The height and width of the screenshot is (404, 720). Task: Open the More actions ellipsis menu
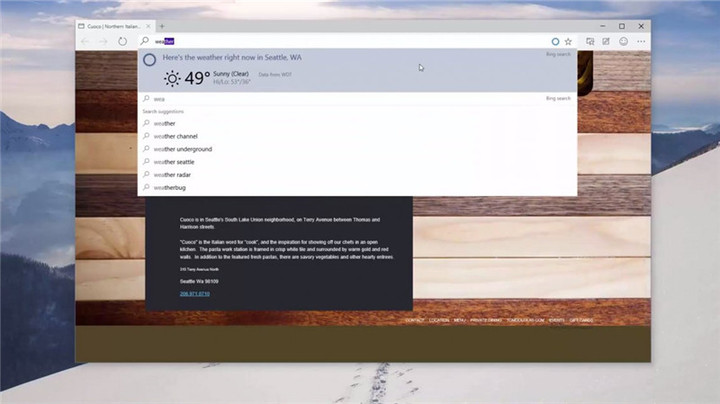coord(641,41)
